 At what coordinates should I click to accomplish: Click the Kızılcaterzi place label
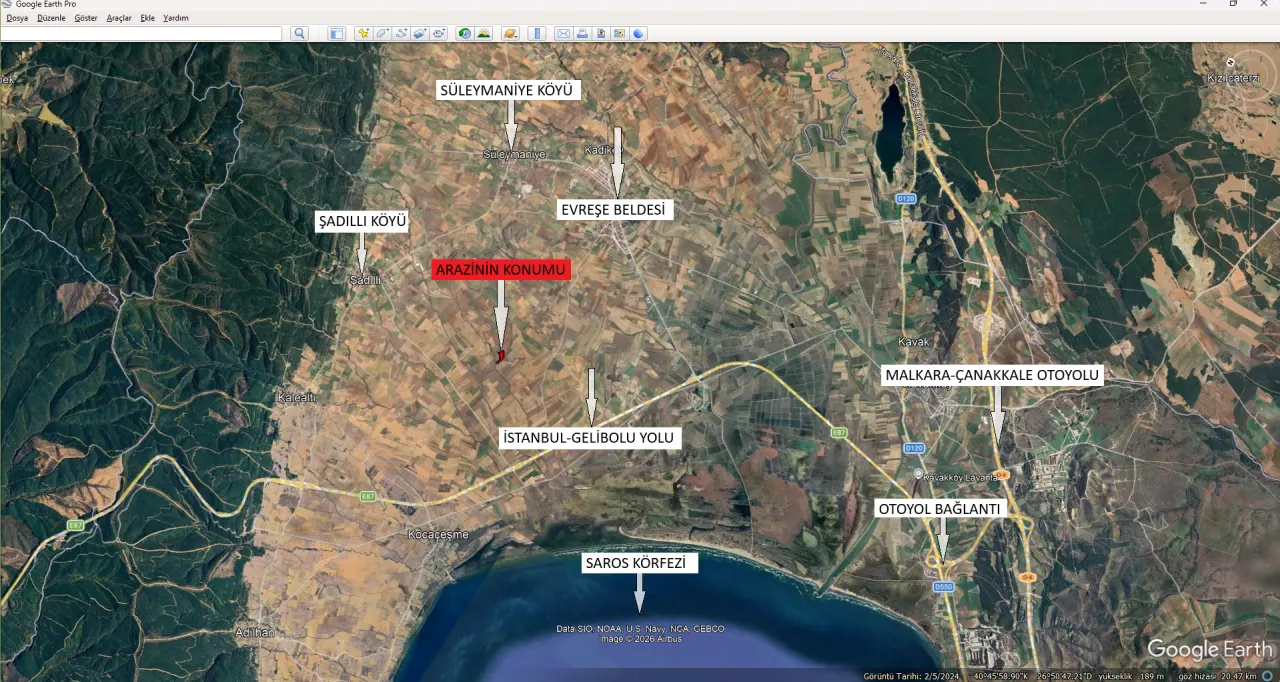[1232, 78]
